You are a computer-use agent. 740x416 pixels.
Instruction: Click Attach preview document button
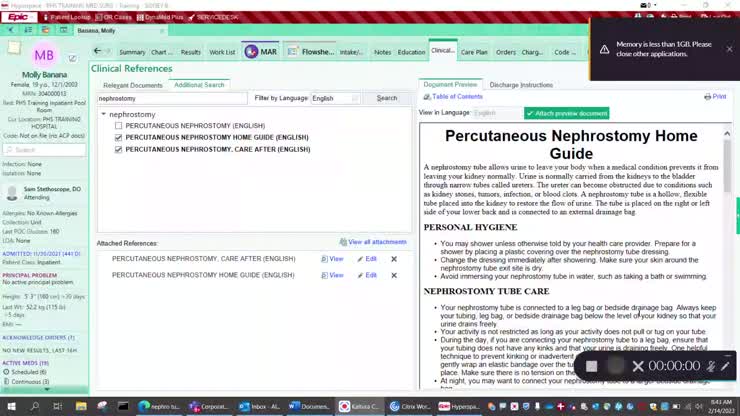point(566,113)
